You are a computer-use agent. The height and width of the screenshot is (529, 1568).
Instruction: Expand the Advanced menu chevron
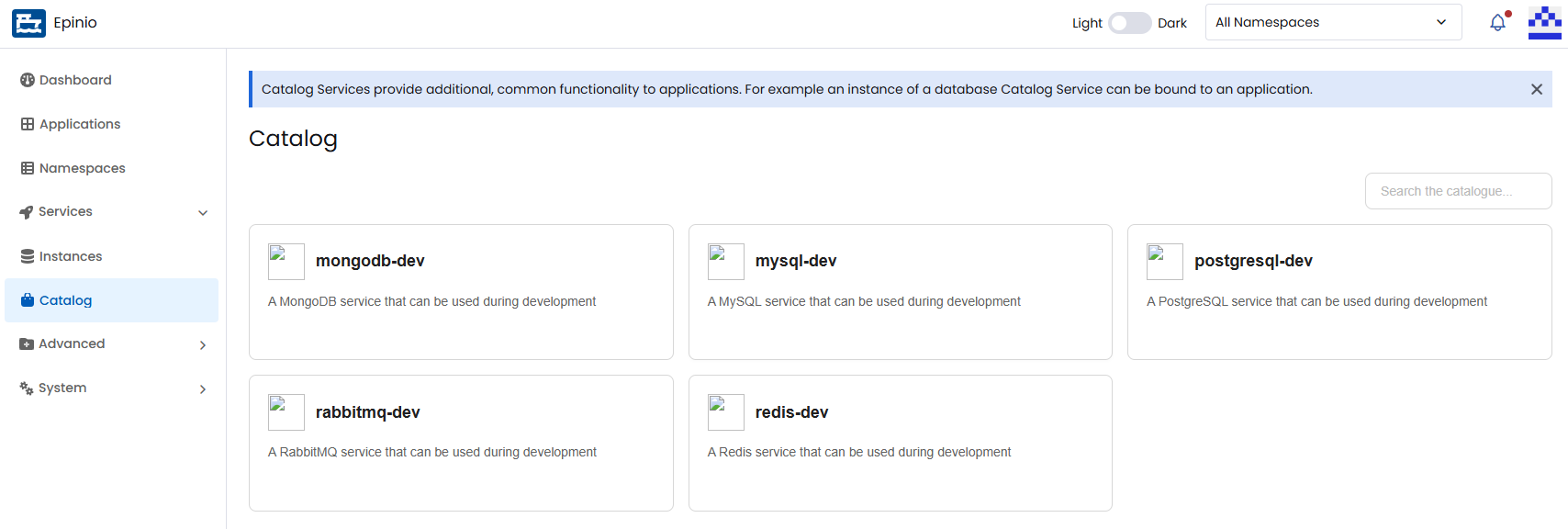[x=203, y=345]
